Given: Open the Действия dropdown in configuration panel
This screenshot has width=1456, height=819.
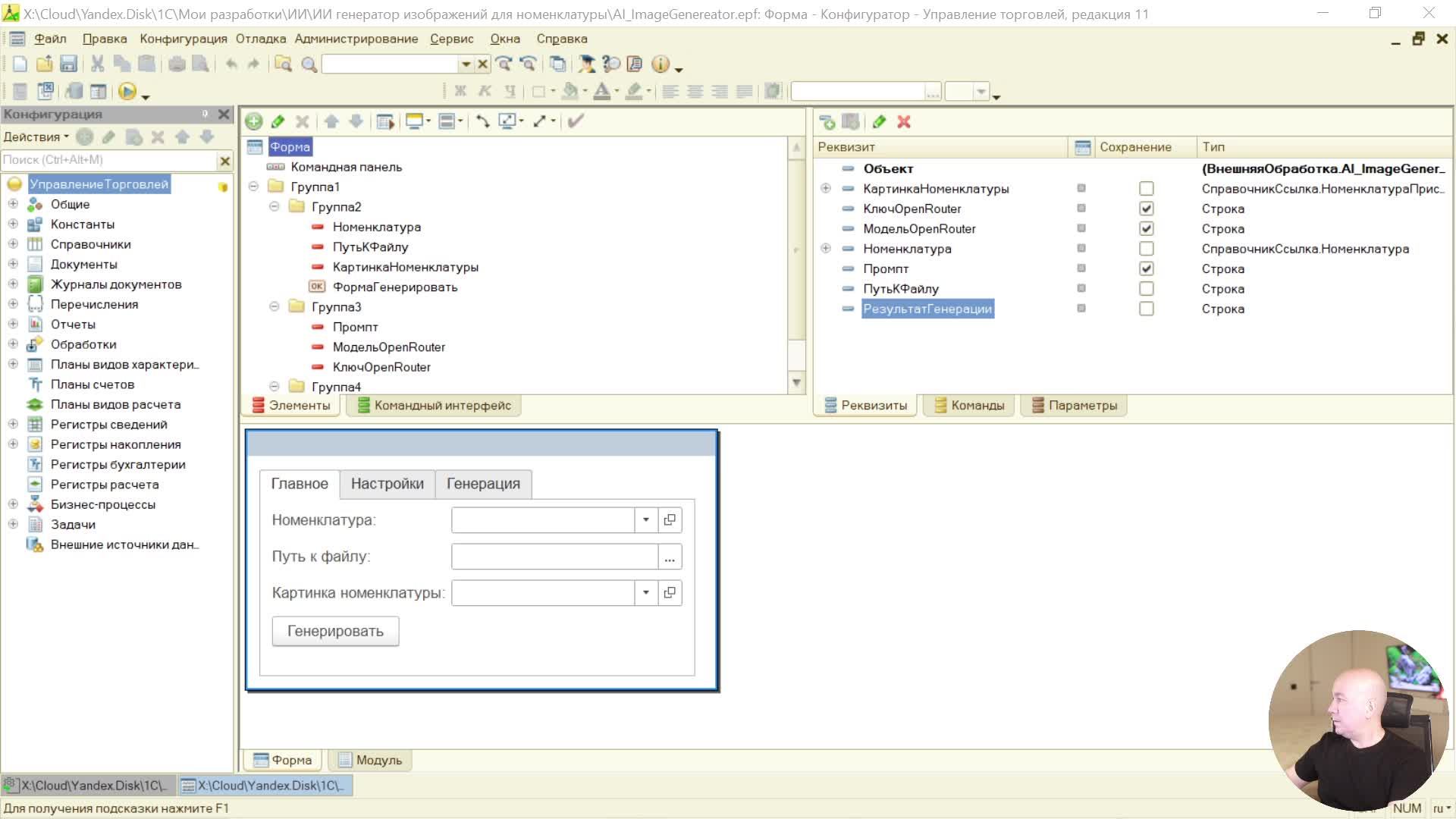Looking at the screenshot, I should point(36,137).
